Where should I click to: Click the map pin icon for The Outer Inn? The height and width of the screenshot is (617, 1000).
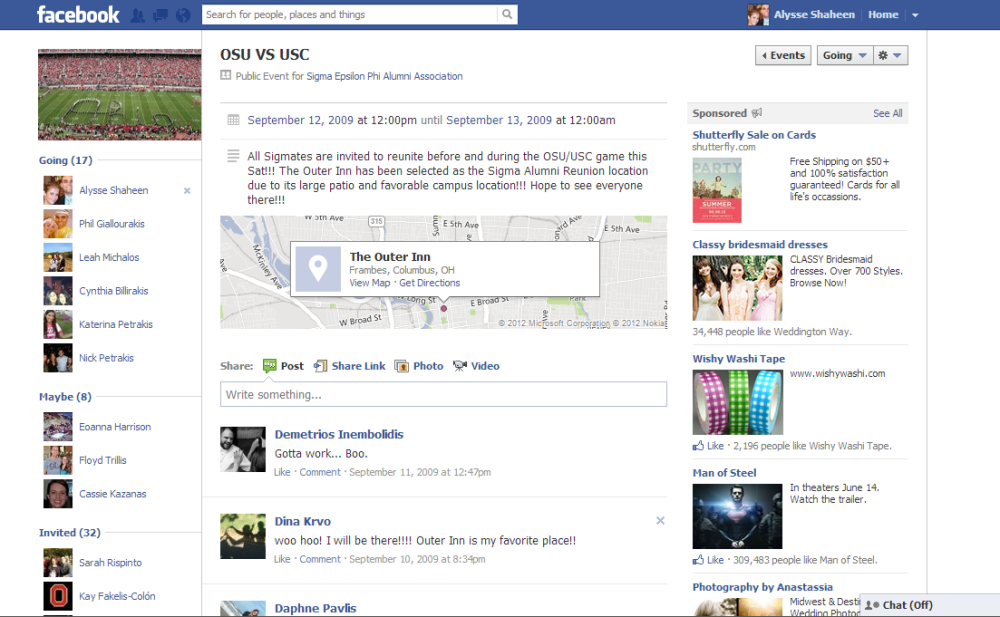click(318, 268)
